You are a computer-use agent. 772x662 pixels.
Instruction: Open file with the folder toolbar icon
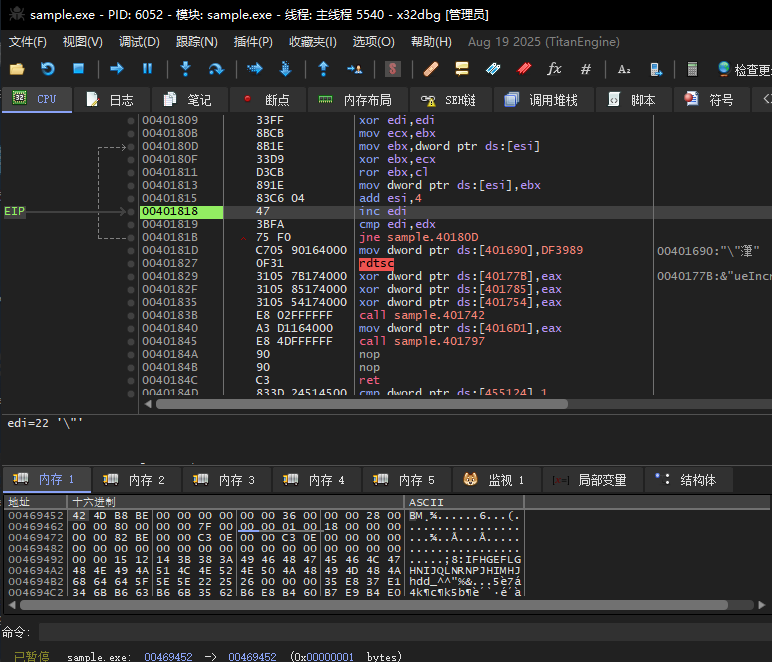click(x=17, y=69)
